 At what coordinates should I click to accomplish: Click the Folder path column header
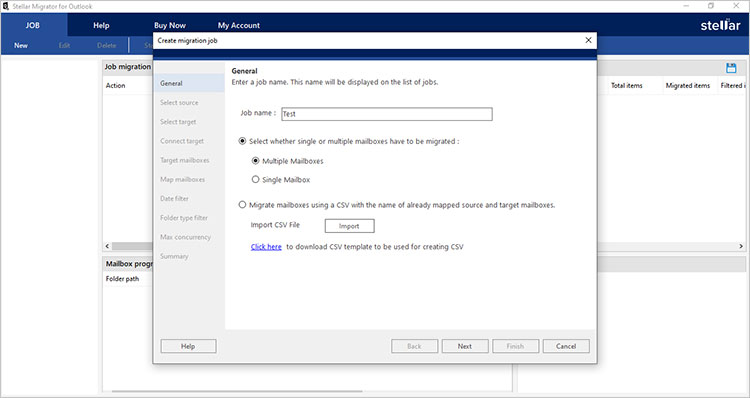pyautogui.click(x=122, y=279)
